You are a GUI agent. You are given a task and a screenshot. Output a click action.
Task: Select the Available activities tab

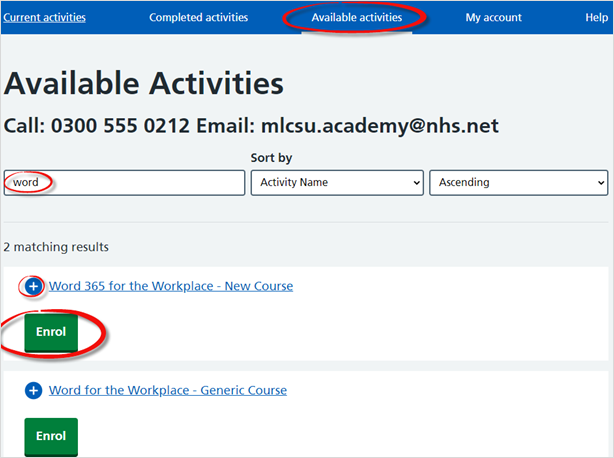pos(357,17)
